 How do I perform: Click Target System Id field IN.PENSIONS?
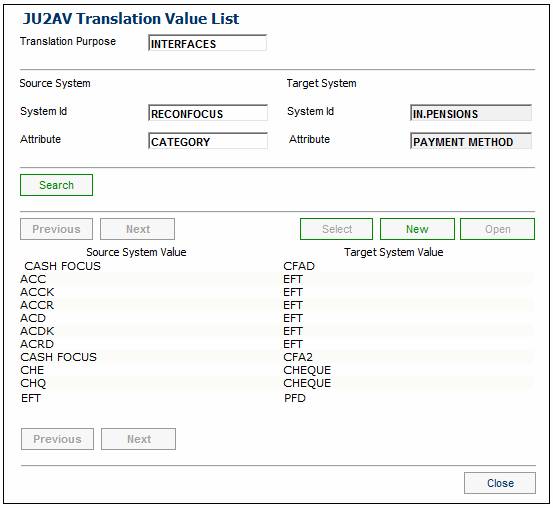[471, 113]
